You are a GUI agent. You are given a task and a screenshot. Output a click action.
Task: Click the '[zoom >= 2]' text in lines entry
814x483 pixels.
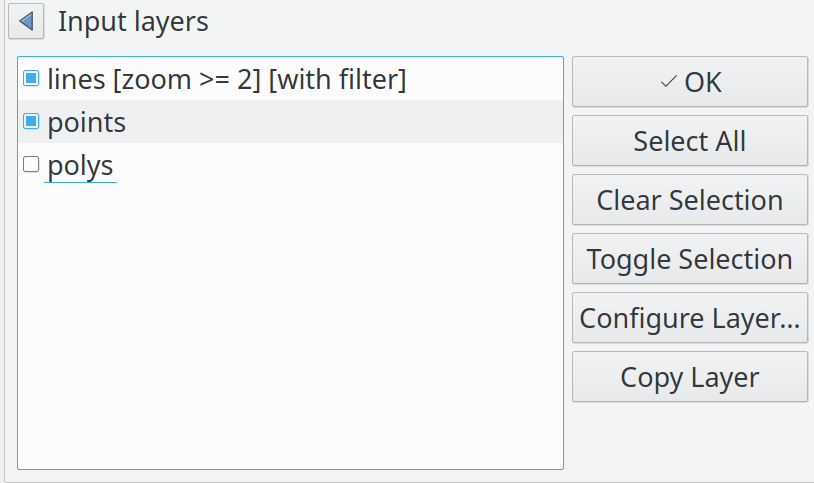tap(187, 80)
